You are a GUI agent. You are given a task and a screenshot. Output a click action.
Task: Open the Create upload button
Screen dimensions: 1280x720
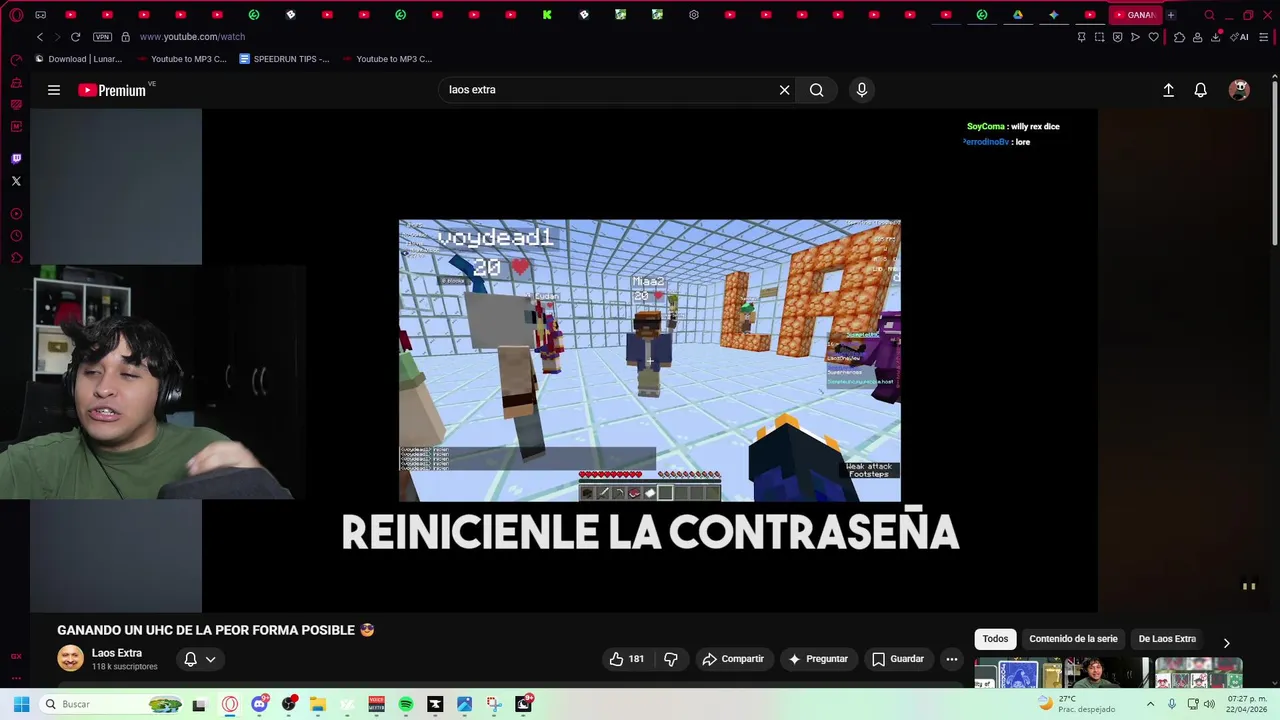point(1168,90)
